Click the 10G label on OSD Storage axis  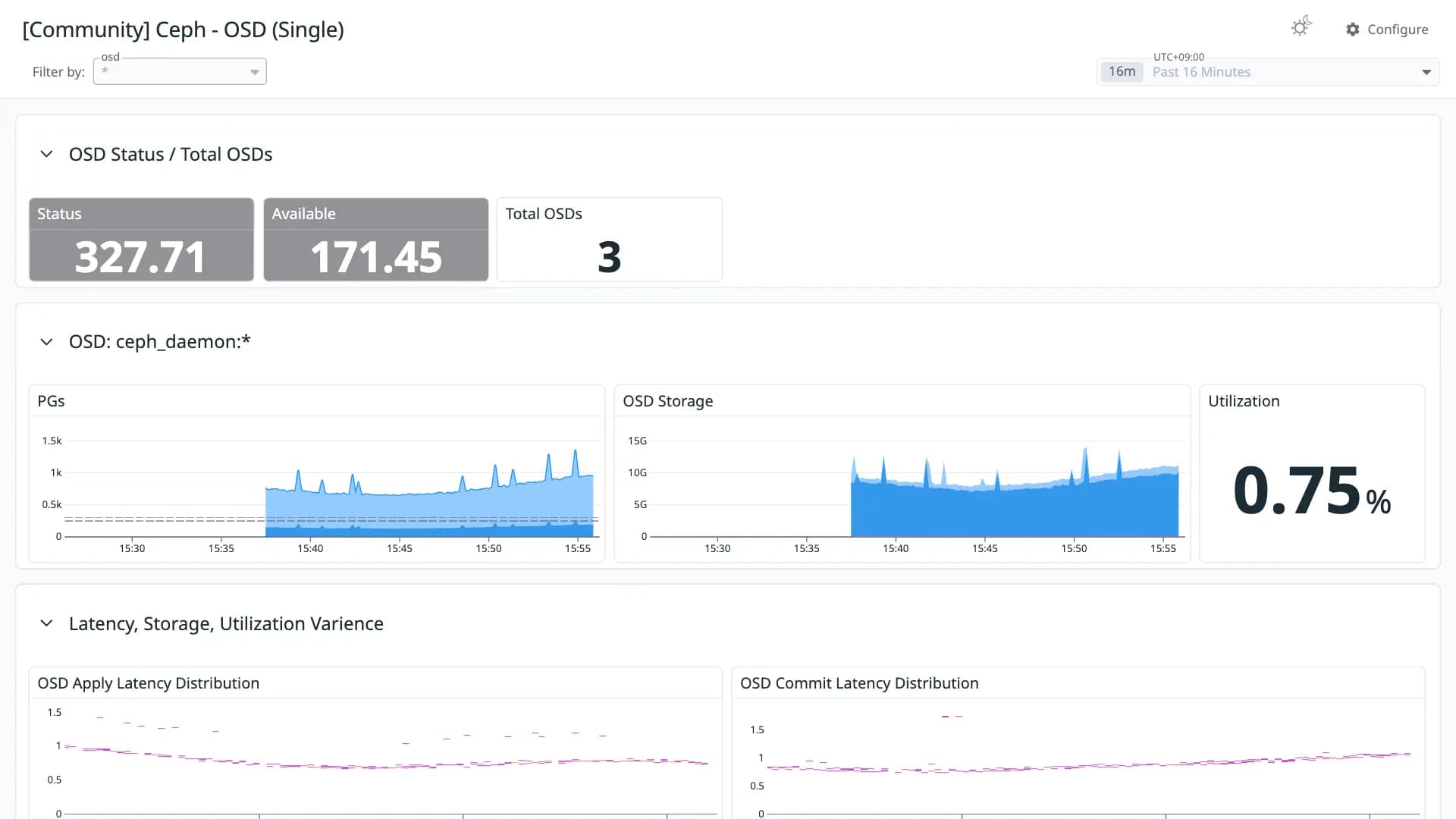click(x=637, y=472)
